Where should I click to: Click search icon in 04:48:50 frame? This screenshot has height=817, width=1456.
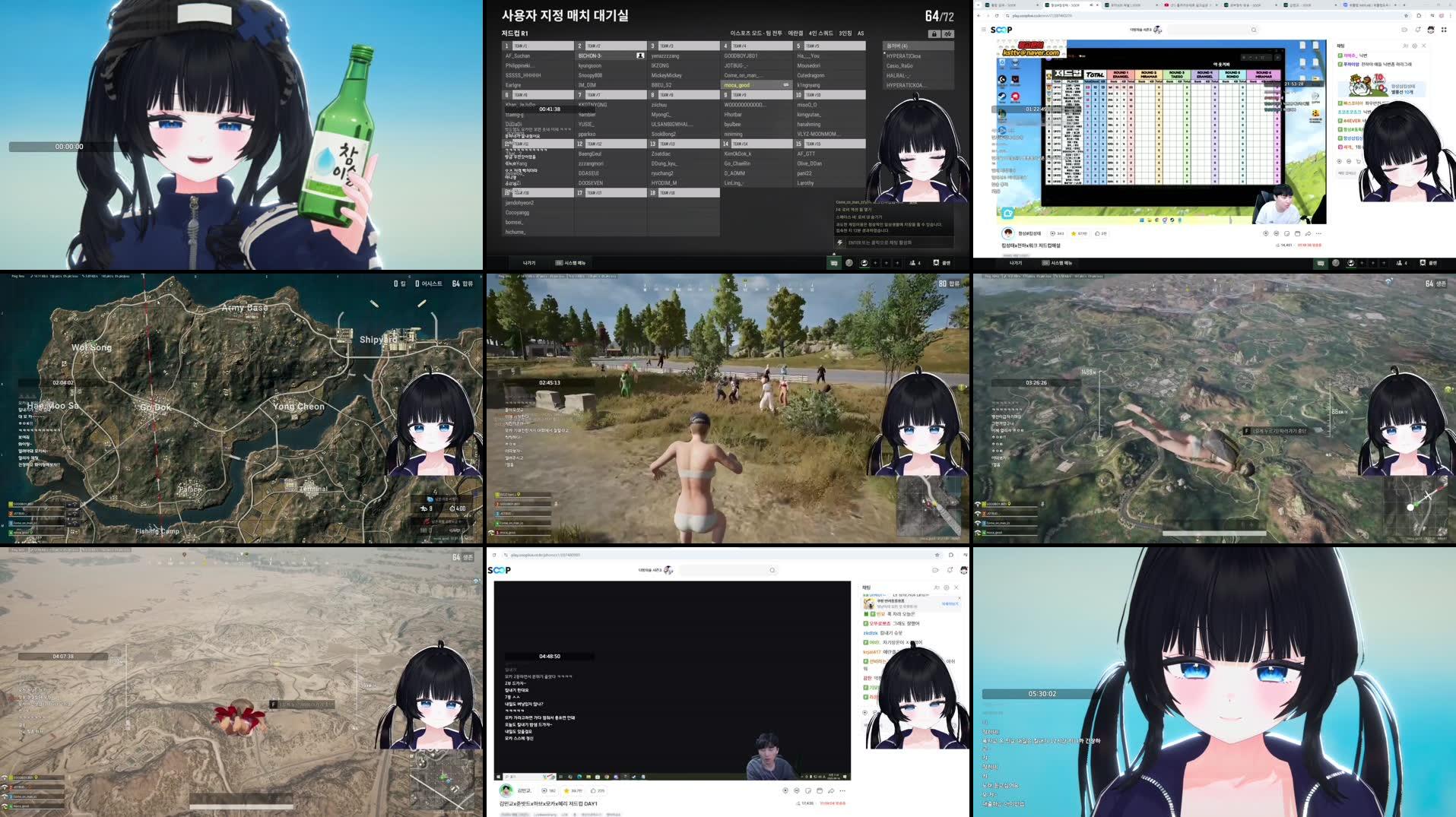[772, 570]
